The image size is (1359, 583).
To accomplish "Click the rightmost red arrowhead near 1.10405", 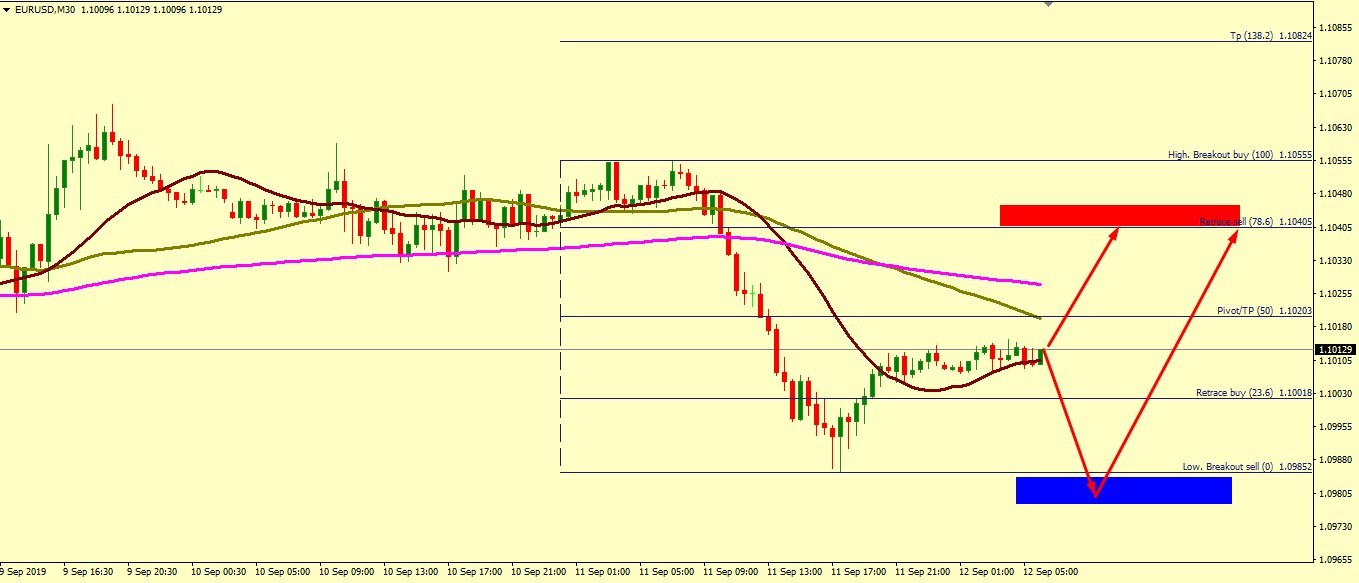I will tap(1235, 234).
